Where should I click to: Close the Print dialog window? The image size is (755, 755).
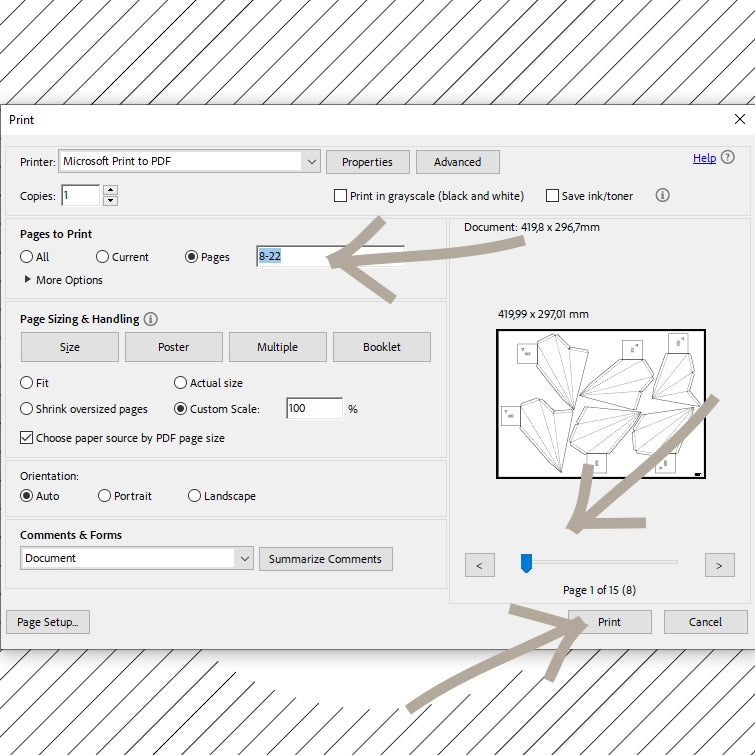pyautogui.click(x=739, y=119)
